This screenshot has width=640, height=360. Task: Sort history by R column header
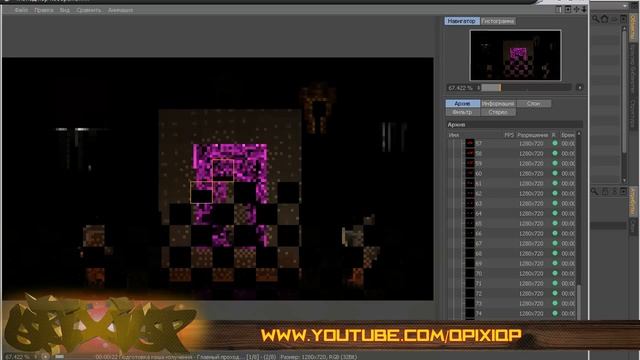coord(554,135)
